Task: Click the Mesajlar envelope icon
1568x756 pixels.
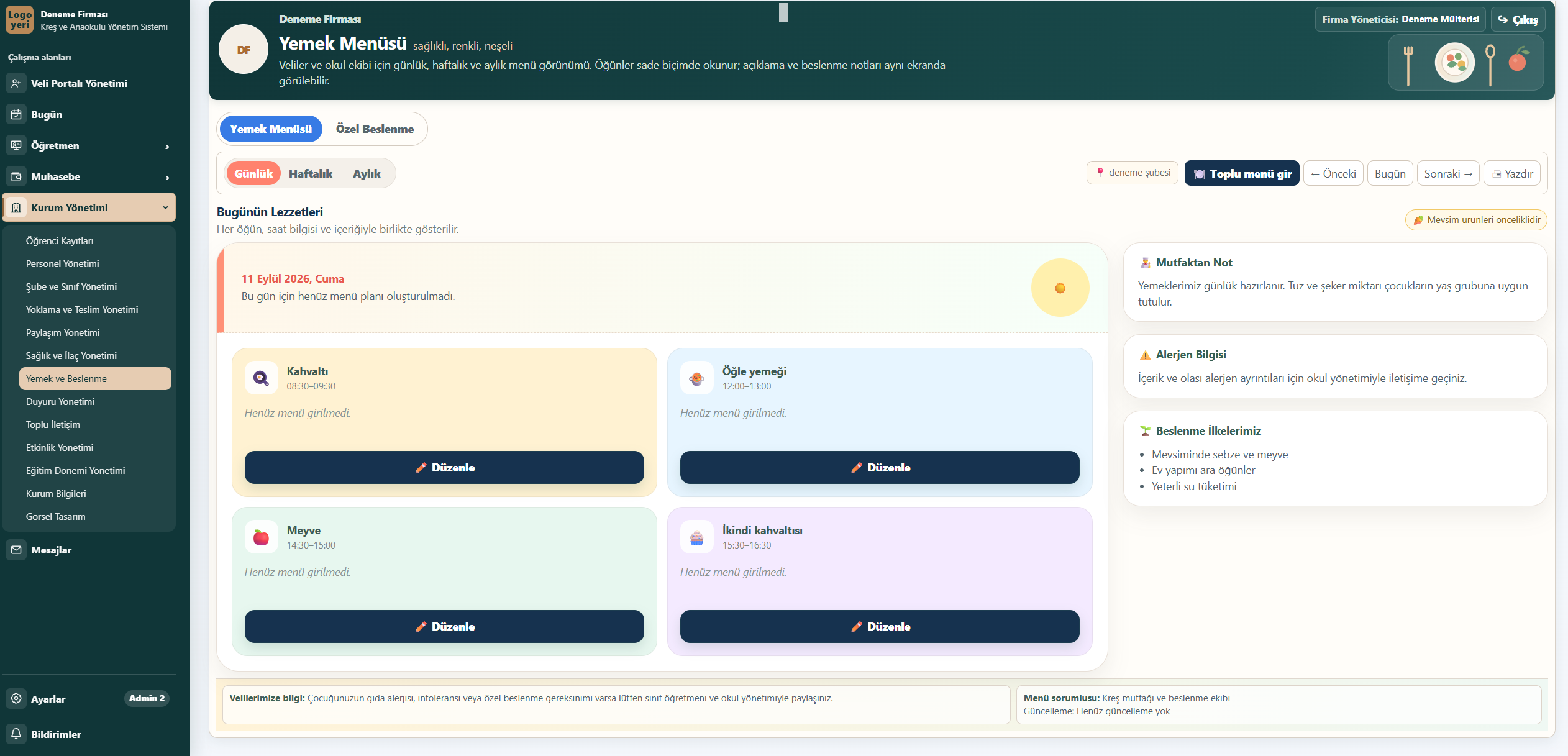Action: (16, 550)
